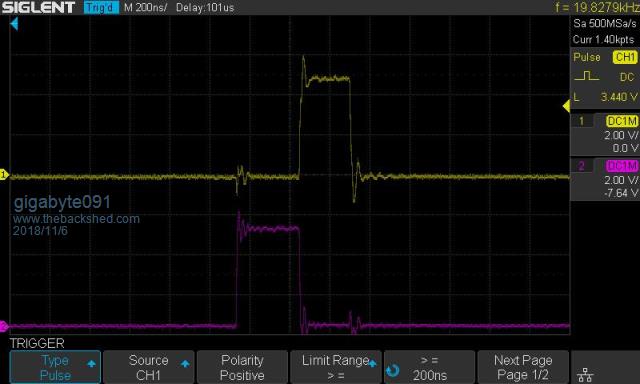The image size is (640, 384).
Task: Toggle the yellow CH1 trigger source badge
Action: pos(624,57)
